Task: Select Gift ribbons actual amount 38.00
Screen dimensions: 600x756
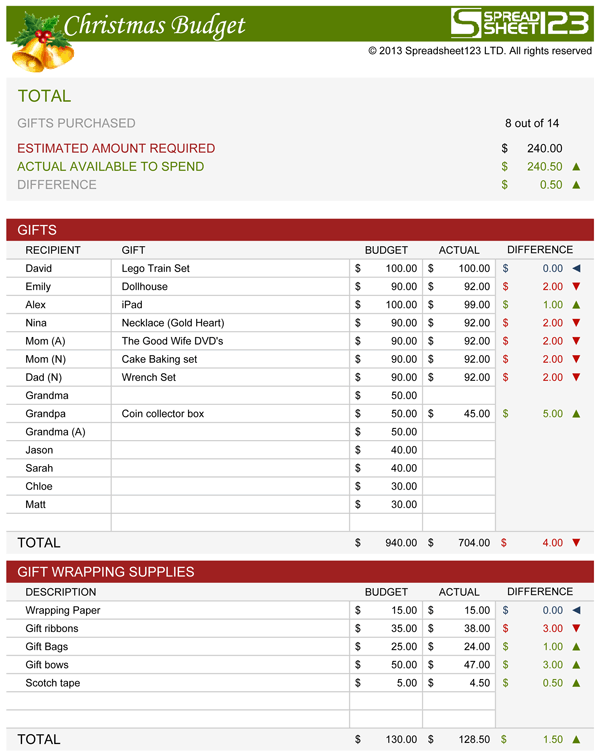Action: point(459,629)
